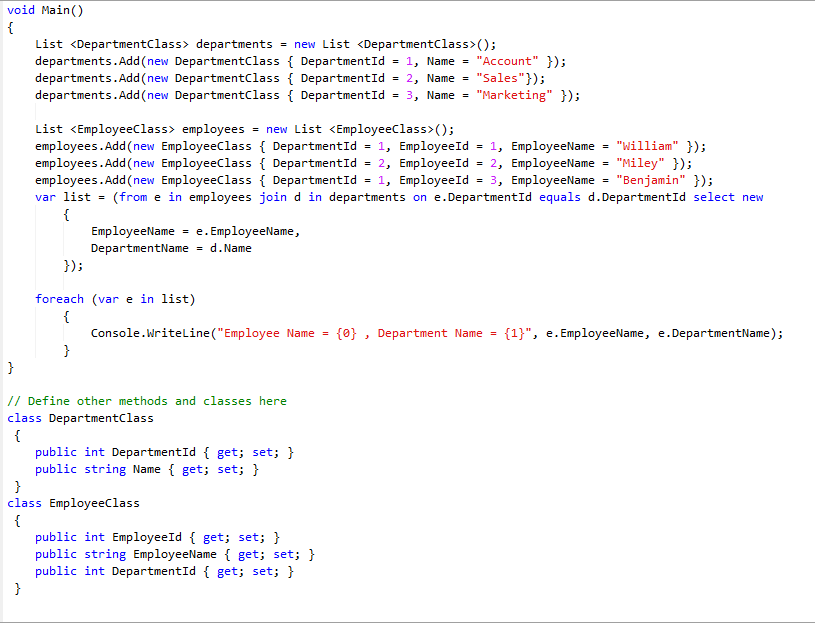Click "List <DepartmentClass> departments" declaration

[153, 45]
